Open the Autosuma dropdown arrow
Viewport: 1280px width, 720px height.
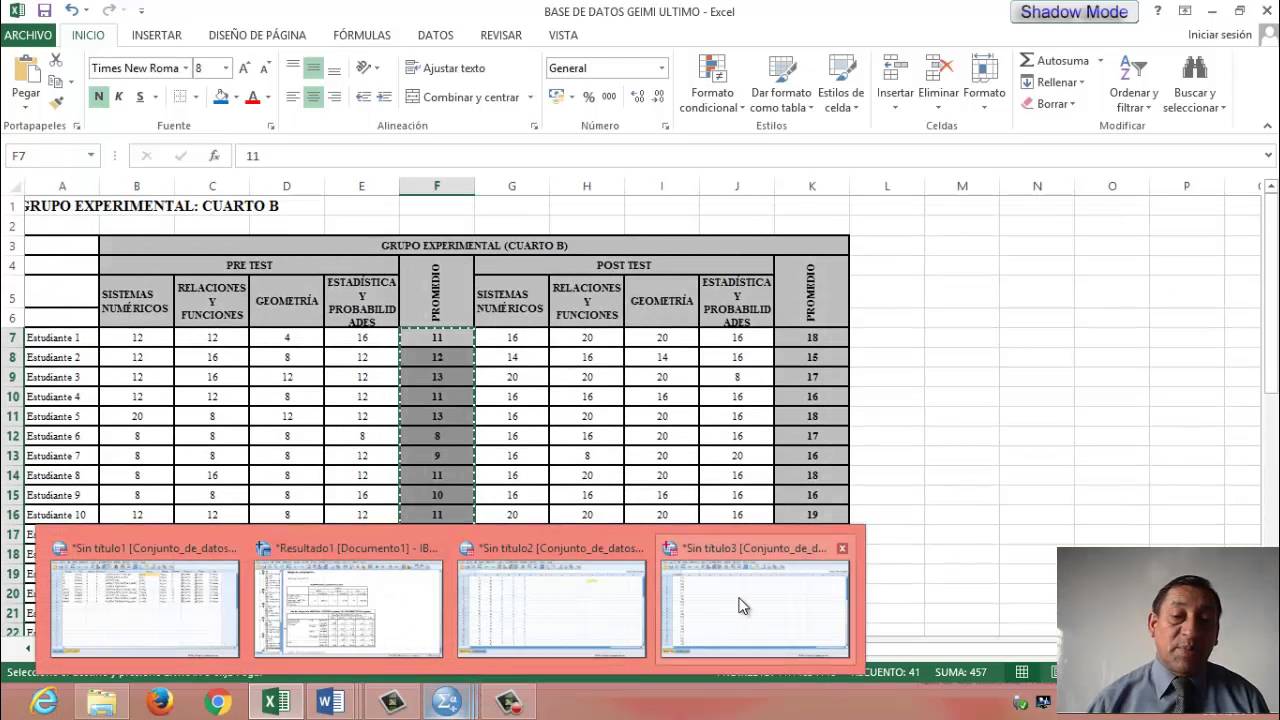point(1100,61)
